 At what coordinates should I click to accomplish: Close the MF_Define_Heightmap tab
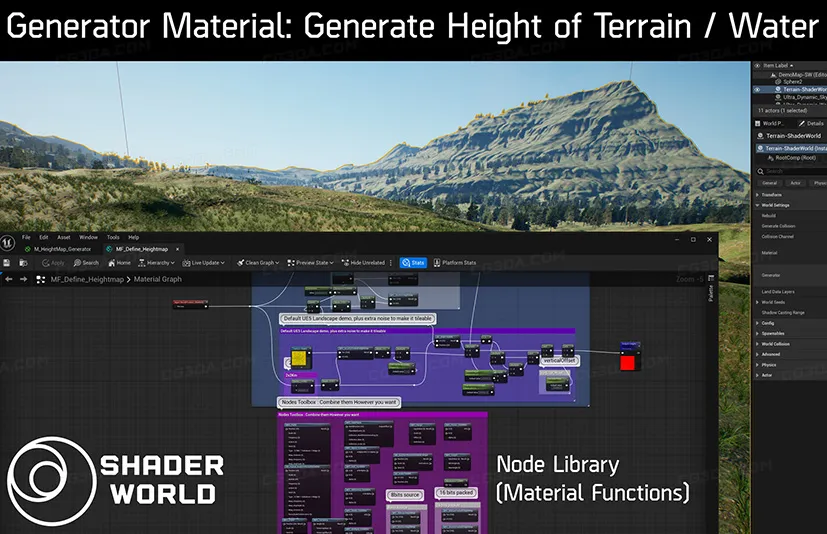point(177,249)
